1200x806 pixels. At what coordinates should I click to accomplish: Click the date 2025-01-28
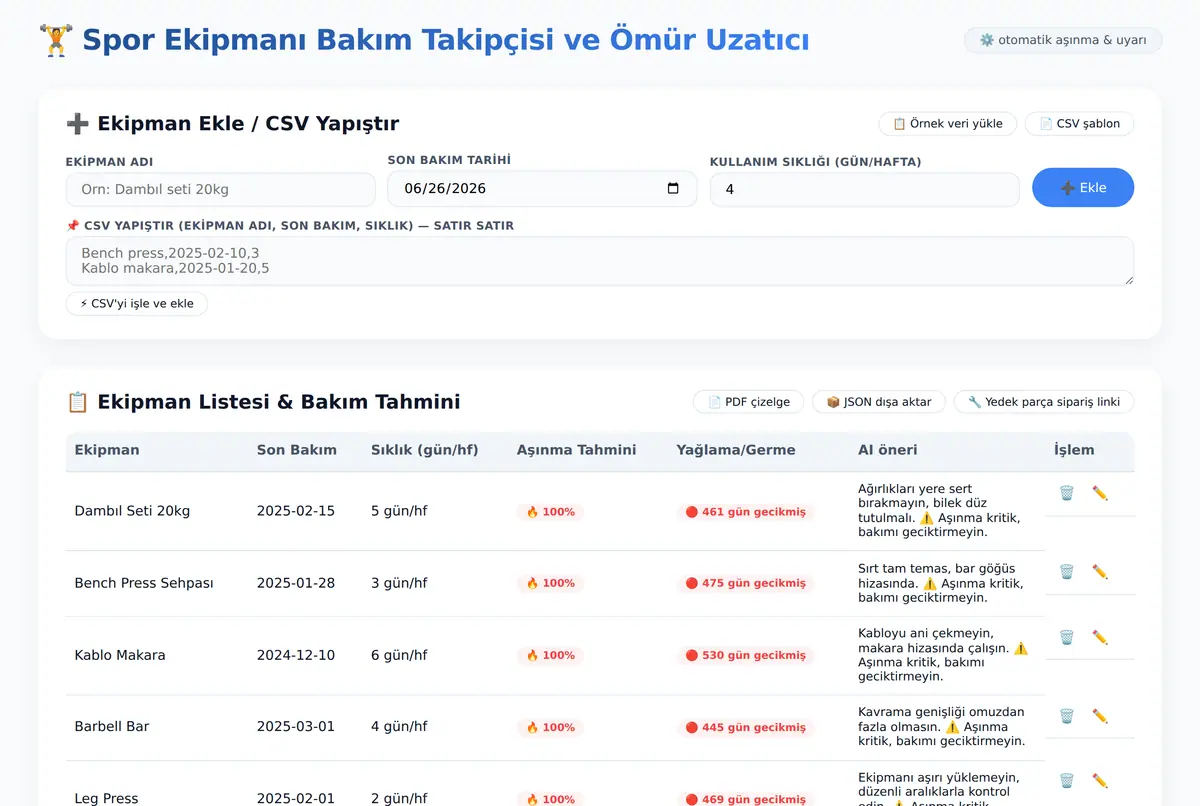pyautogui.click(x=296, y=583)
